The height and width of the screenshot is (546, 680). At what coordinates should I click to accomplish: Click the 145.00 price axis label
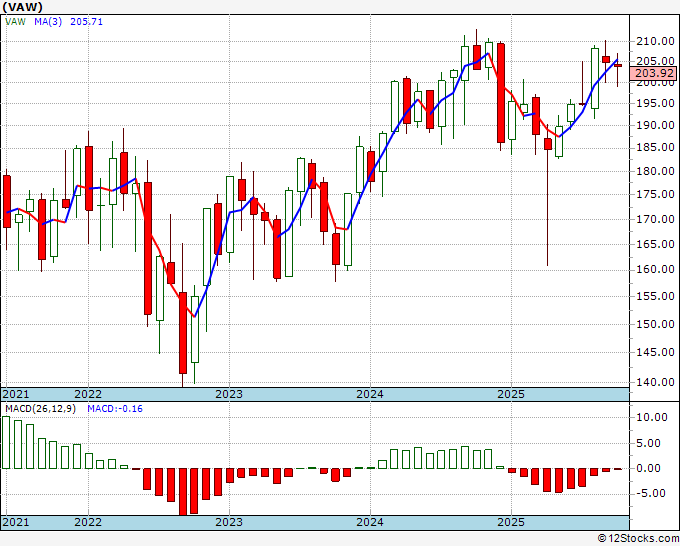(x=655, y=352)
